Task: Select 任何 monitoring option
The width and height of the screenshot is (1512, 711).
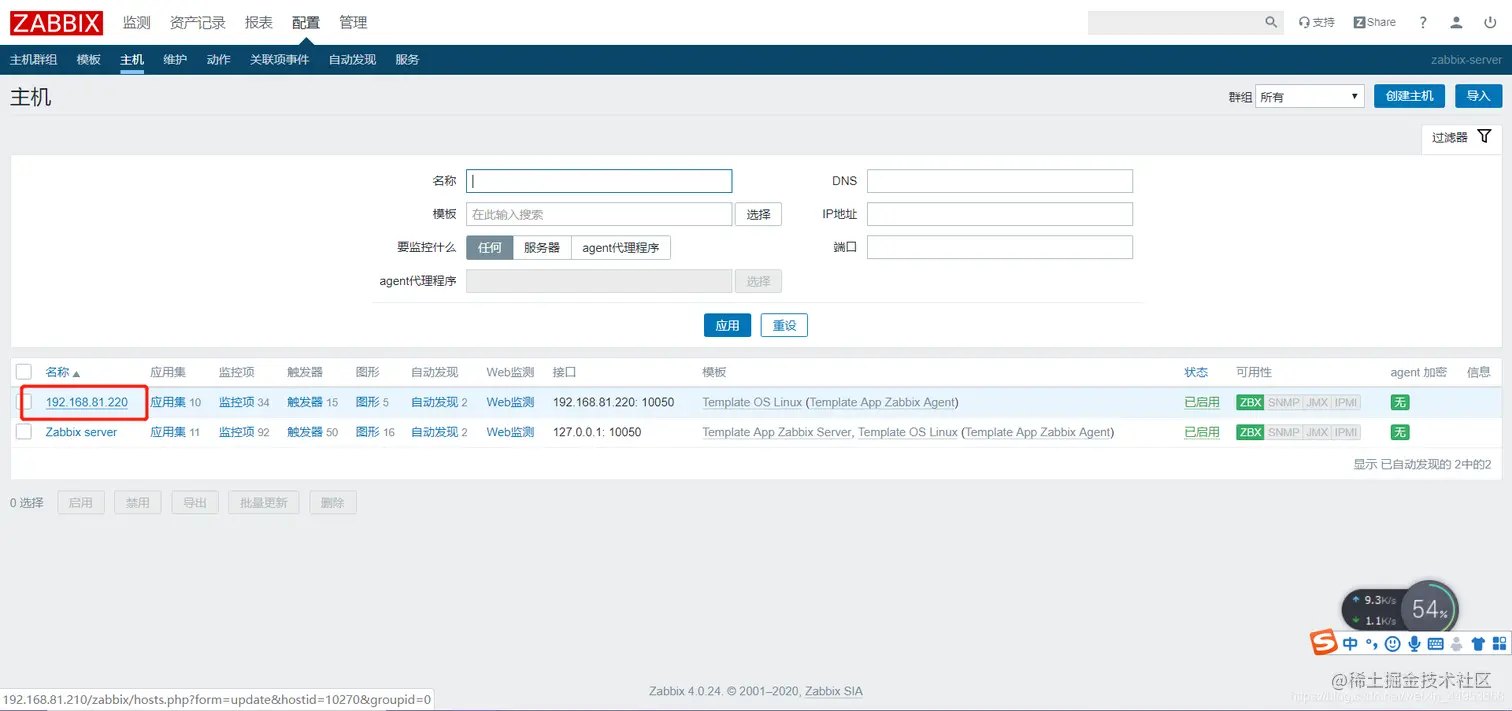Action: (x=490, y=248)
